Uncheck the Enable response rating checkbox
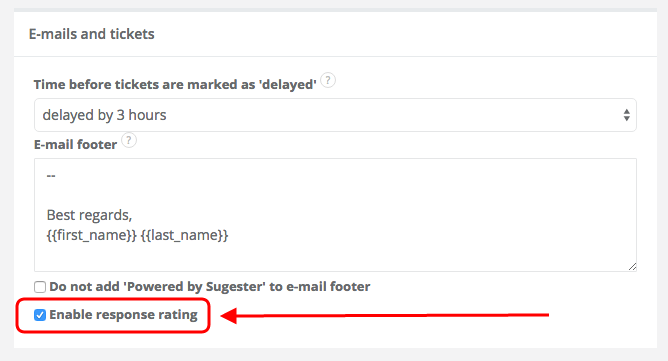This screenshot has height=361, width=668. tap(40, 315)
